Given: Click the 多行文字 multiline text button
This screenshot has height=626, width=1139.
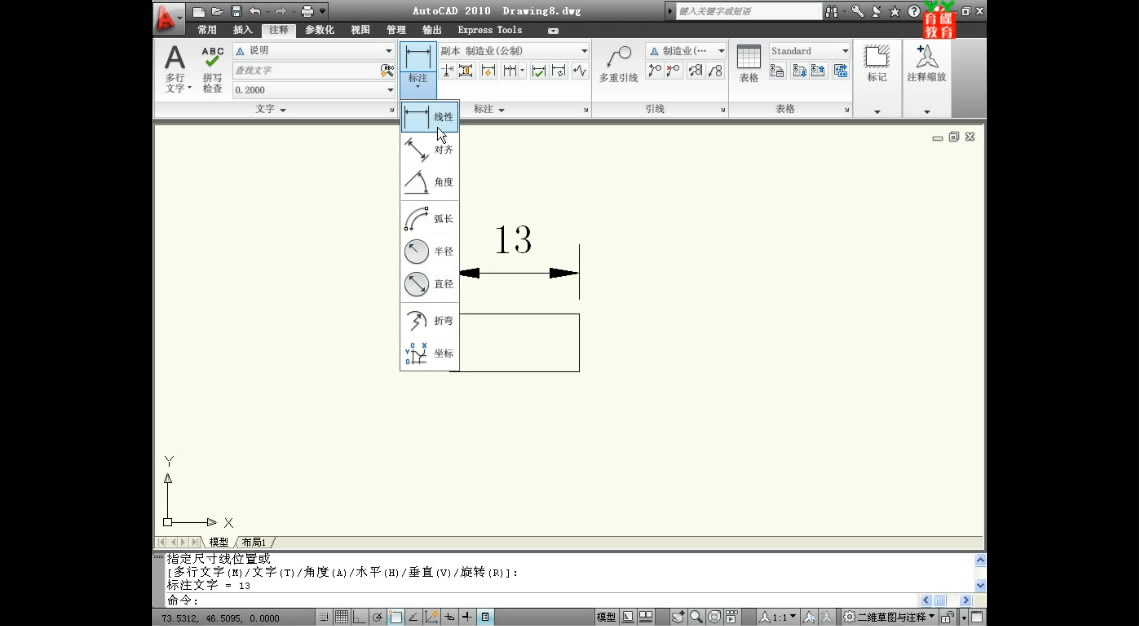Looking at the screenshot, I should pyautogui.click(x=175, y=69).
